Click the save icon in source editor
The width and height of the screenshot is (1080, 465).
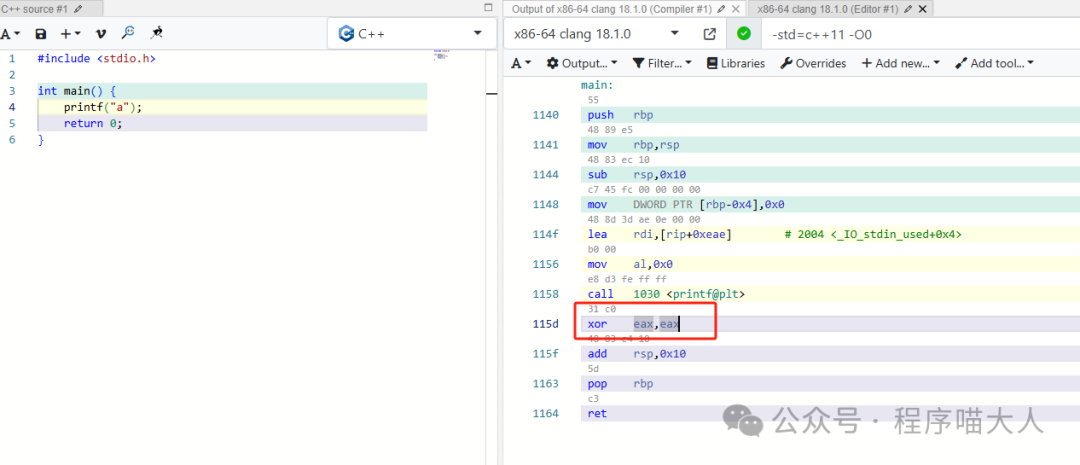click(x=41, y=34)
